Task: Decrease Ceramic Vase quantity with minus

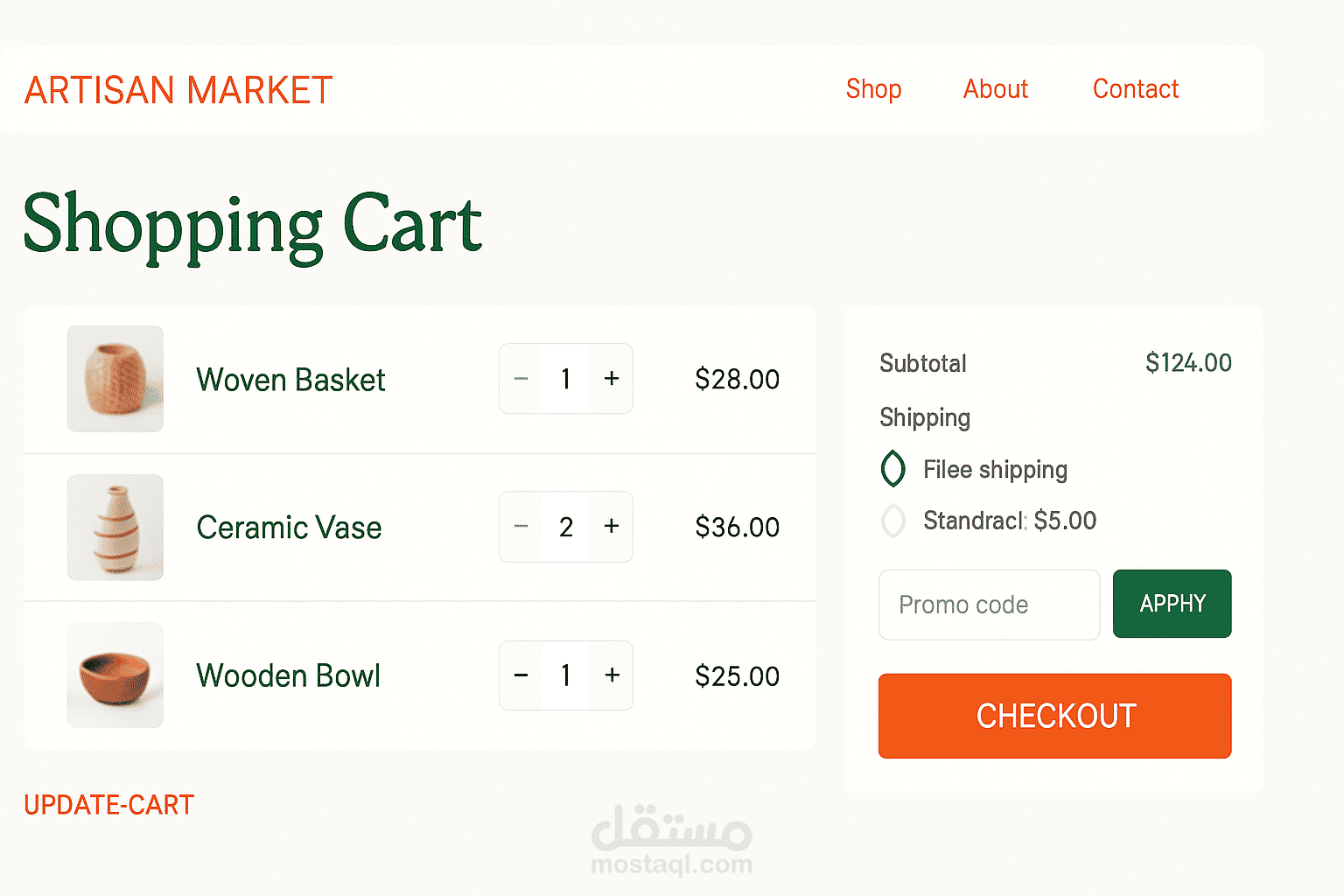Action: [521, 527]
